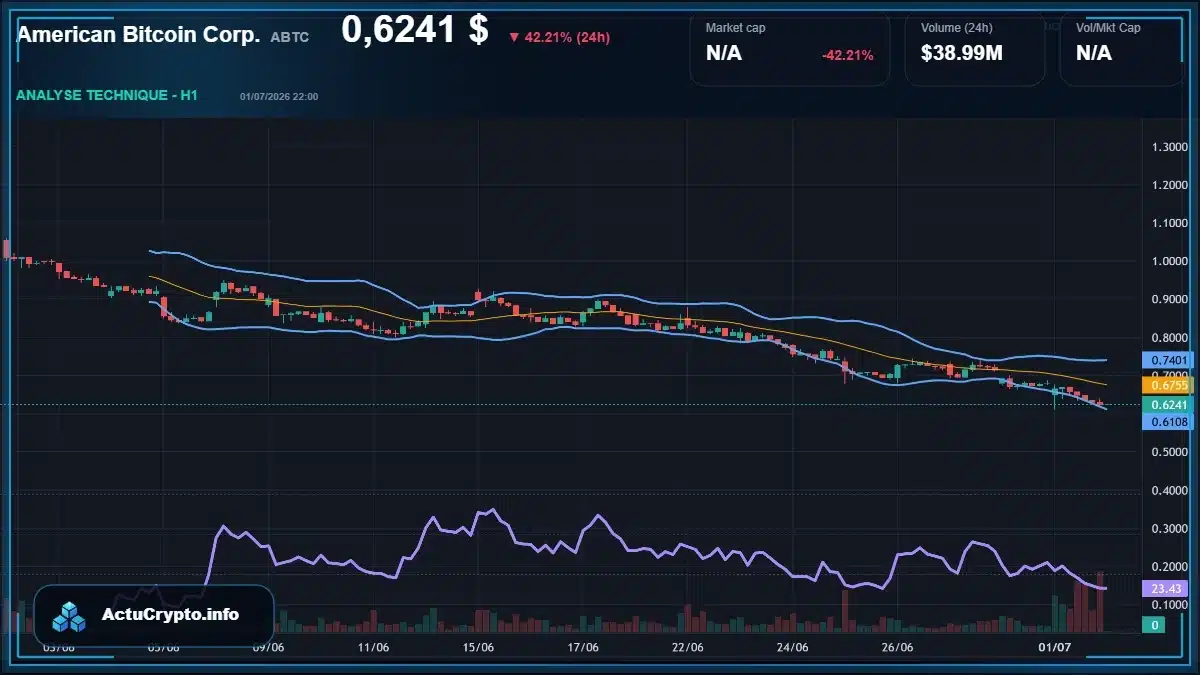Viewport: 1200px width, 675px height.
Task: Click the 1.0000 price axis label
Action: click(x=1170, y=261)
